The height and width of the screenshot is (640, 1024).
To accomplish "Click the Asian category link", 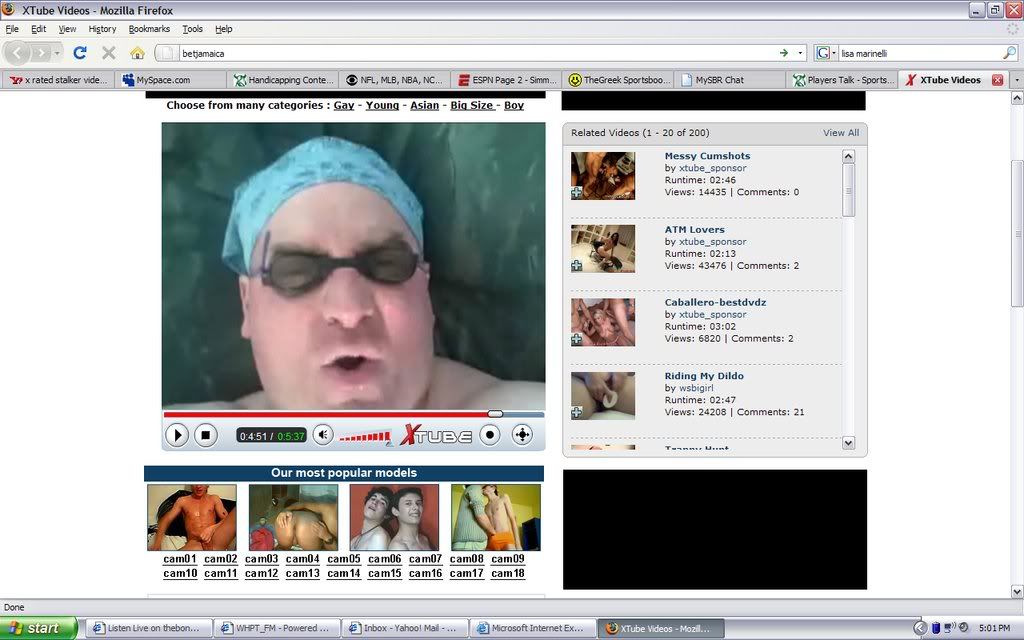I will pos(424,105).
